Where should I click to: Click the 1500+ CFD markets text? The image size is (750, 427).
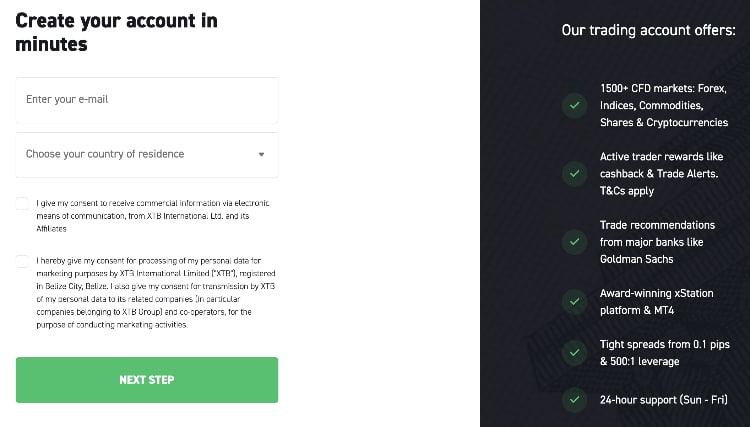[x=664, y=105]
